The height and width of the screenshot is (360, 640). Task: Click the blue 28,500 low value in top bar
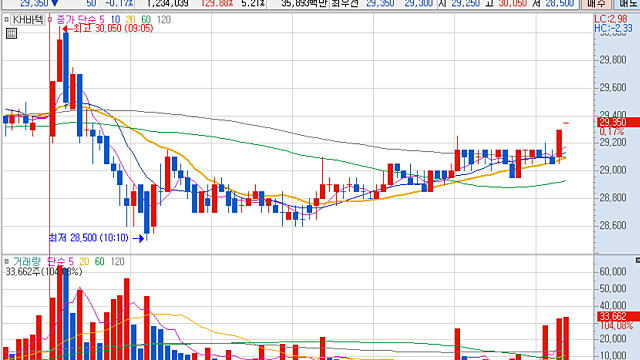click(x=560, y=4)
